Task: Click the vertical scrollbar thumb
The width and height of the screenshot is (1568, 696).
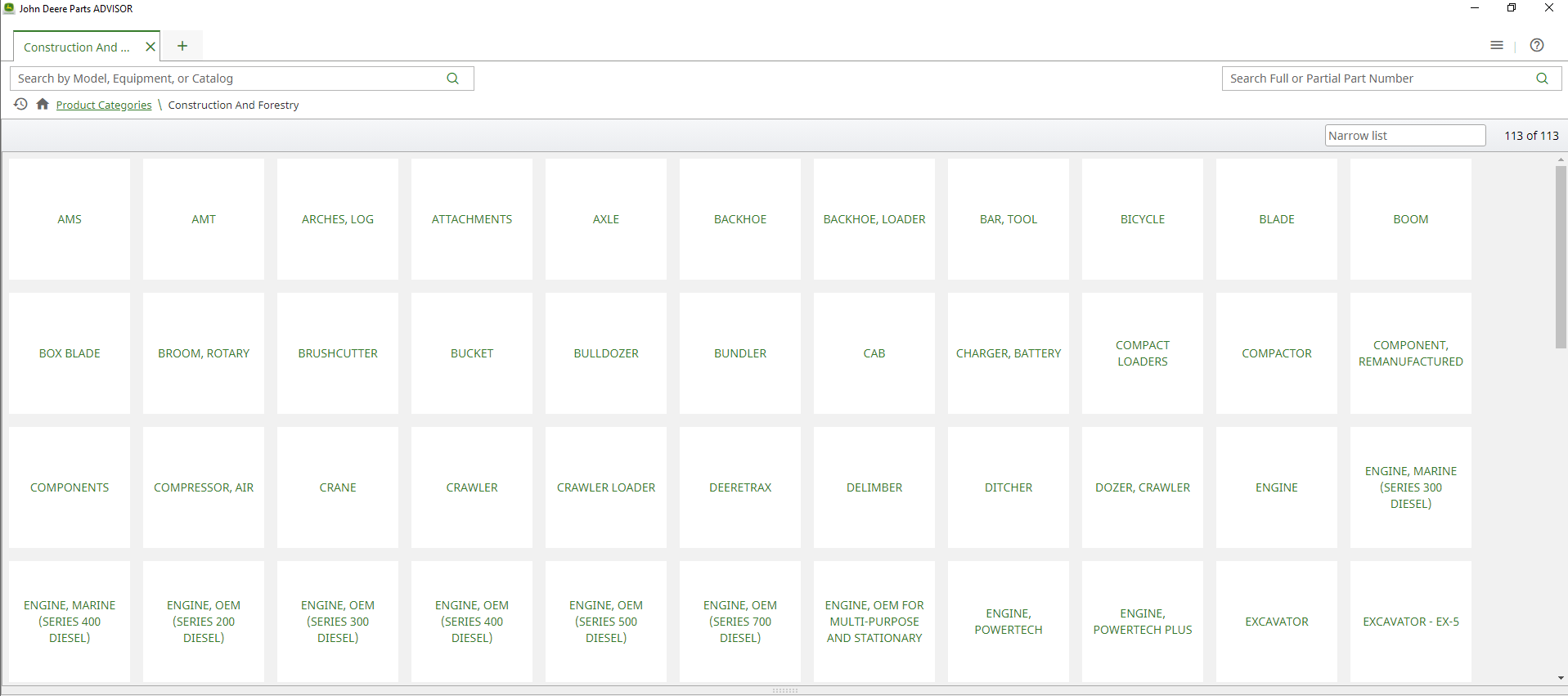Action: click(x=1561, y=258)
